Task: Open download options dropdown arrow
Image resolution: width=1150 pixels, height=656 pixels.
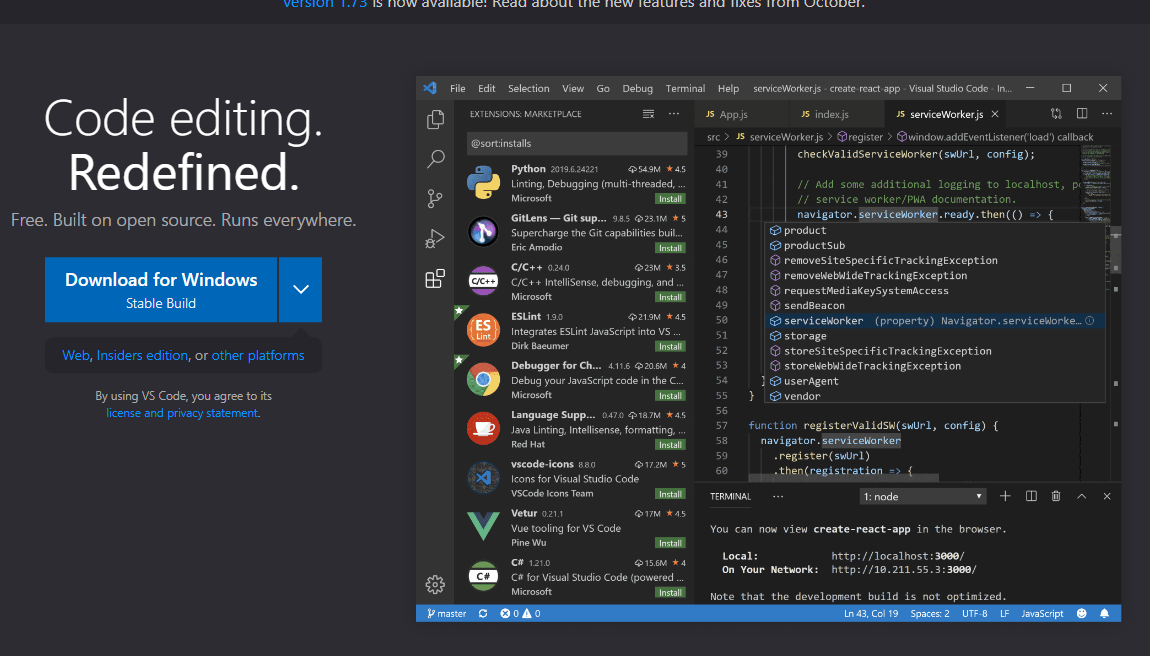Action: pyautogui.click(x=301, y=289)
